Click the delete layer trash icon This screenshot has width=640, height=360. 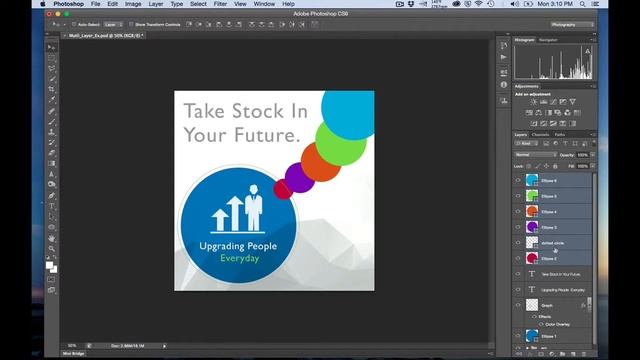(x=584, y=354)
